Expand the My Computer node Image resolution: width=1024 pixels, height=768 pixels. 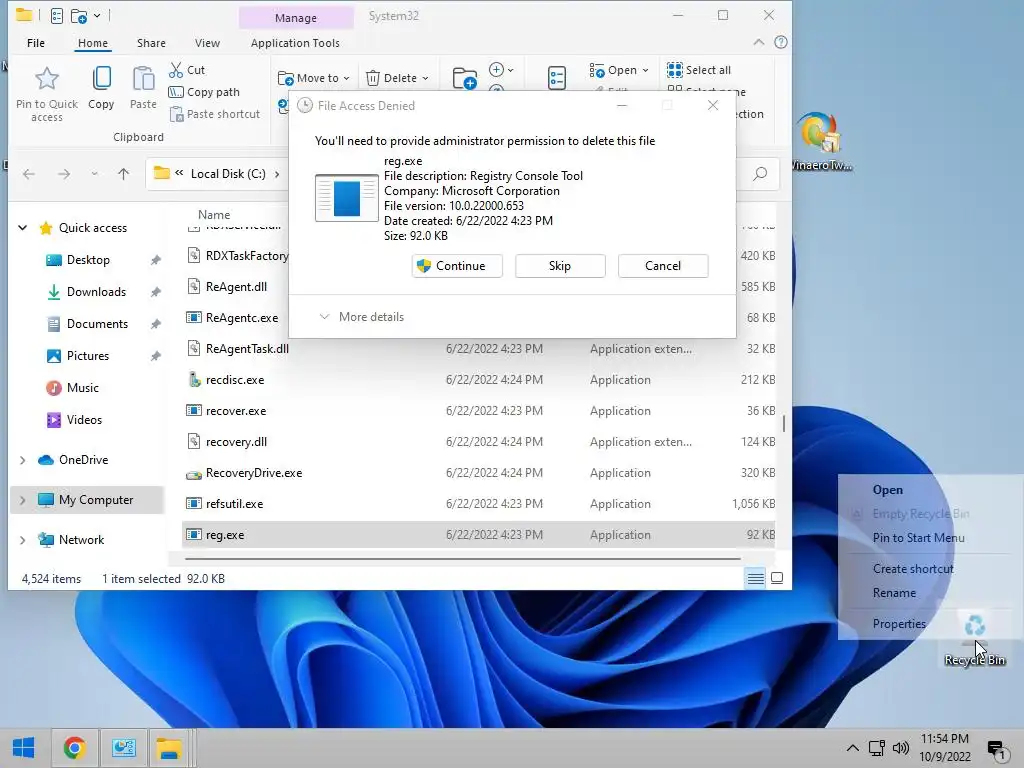point(22,500)
